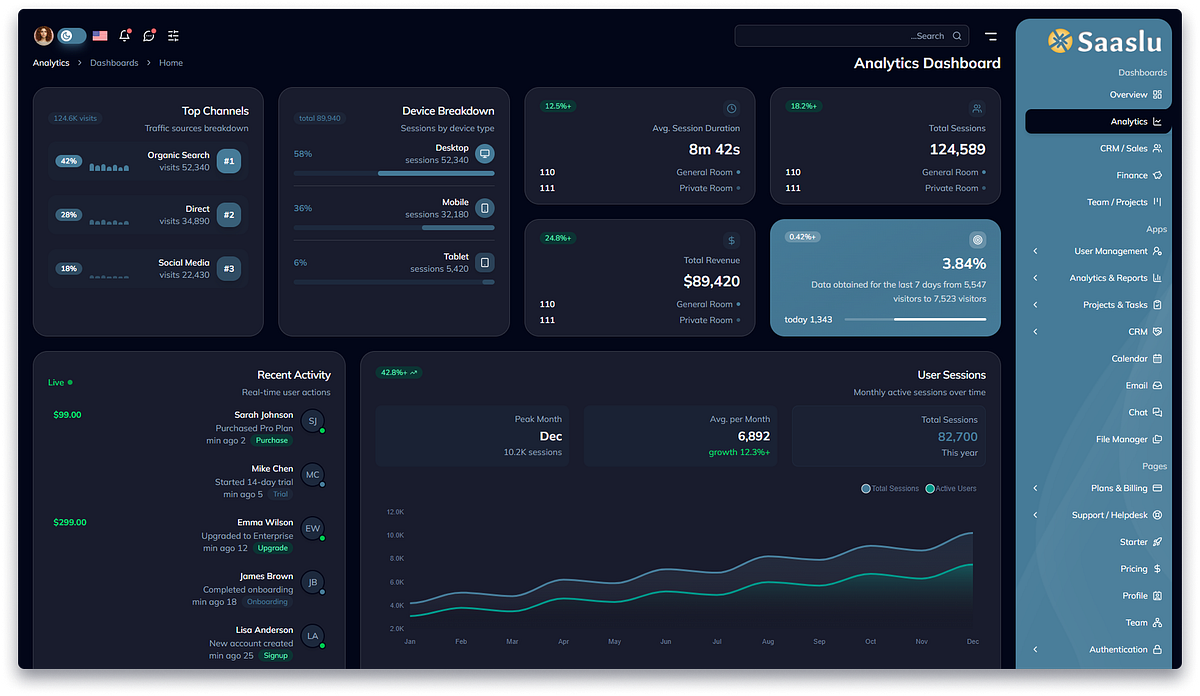Open Overview in the sidebar
This screenshot has height=696, width=1200.
(1097, 95)
